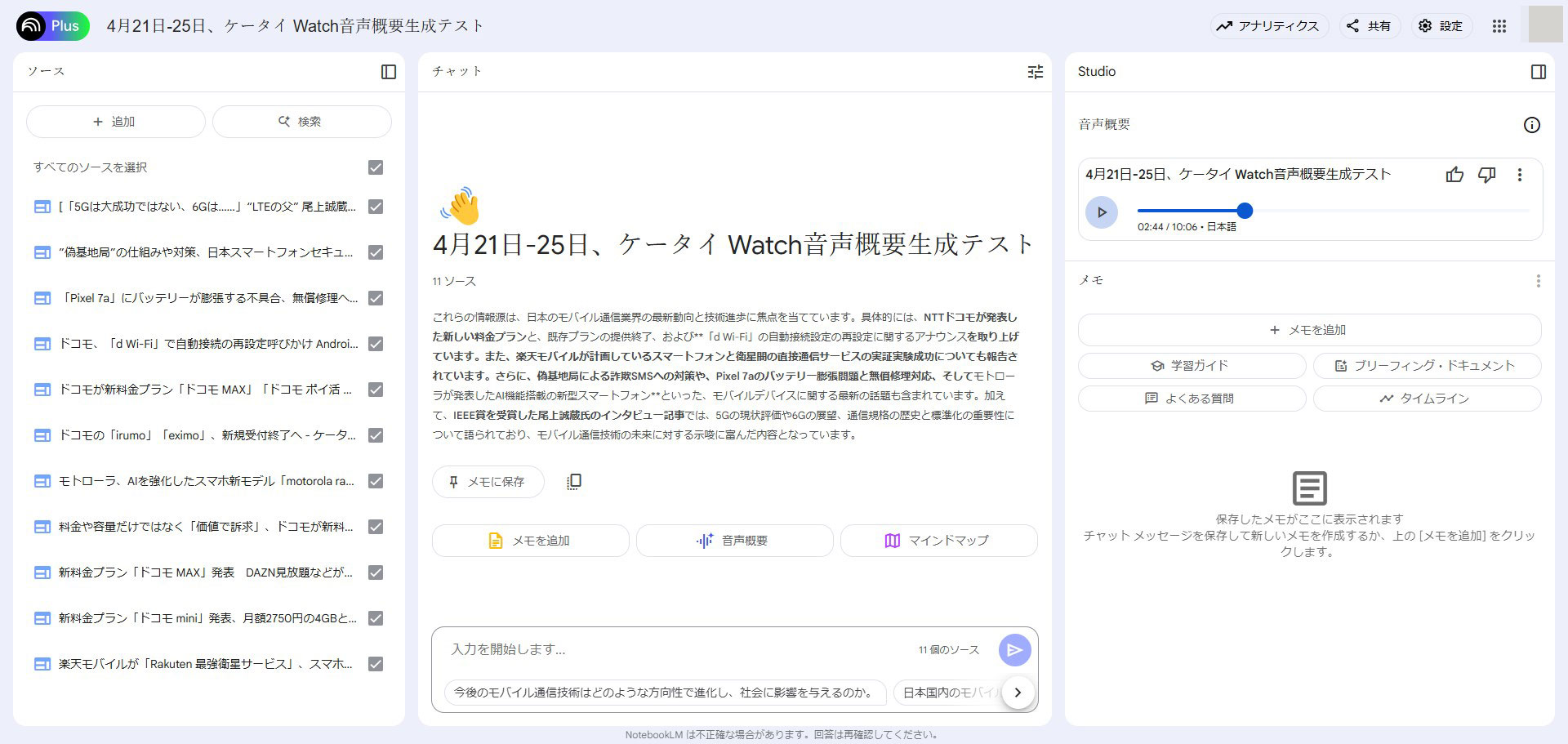This screenshot has width=1568, height=744.
Task: Generate ブリーフィング・ドキュメント
Action: 1428,366
